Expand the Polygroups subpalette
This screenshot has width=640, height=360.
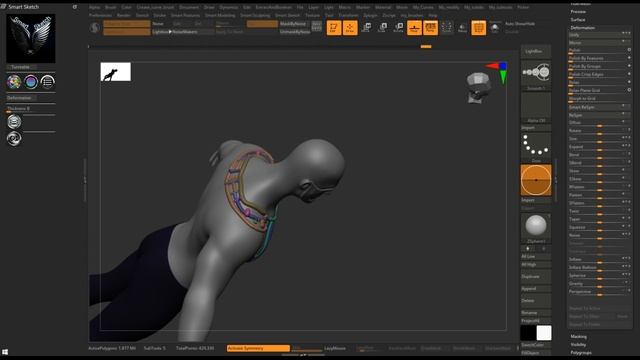coord(581,353)
